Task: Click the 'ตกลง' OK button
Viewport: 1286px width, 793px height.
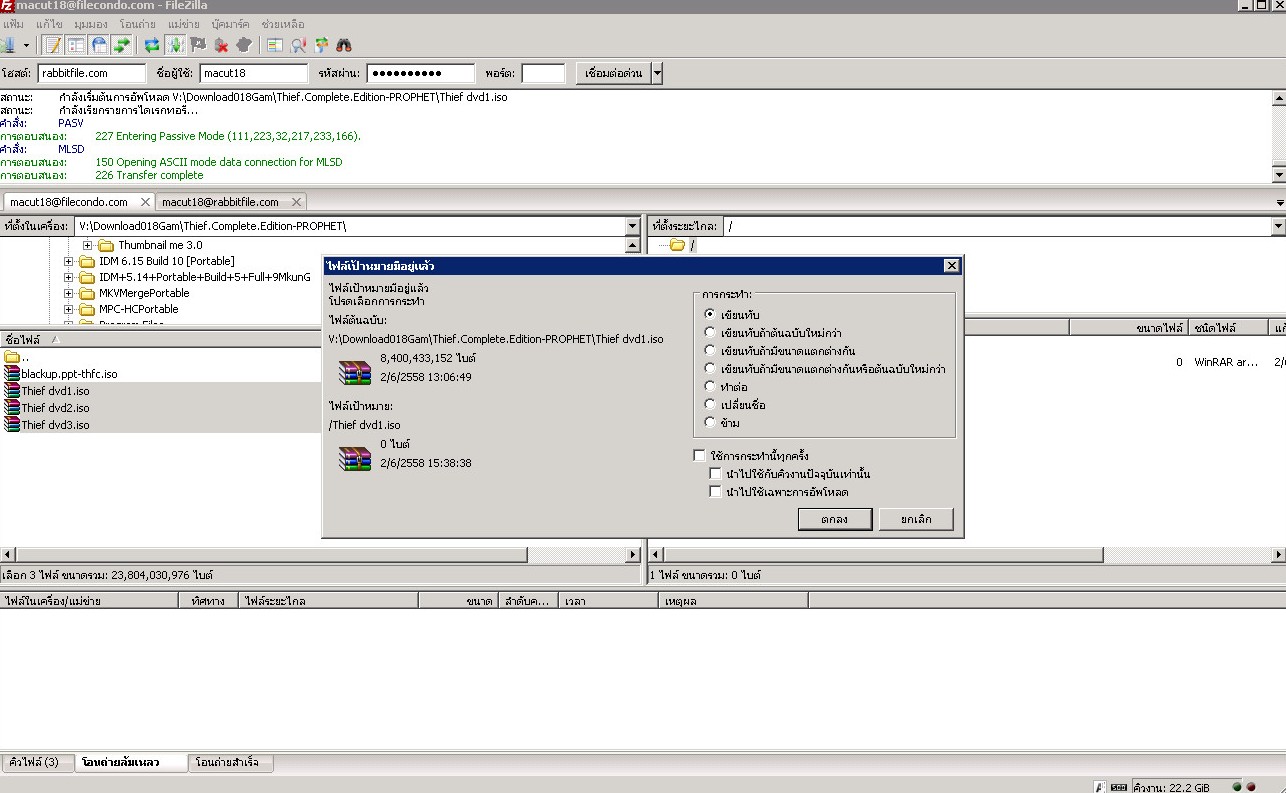Action: (x=835, y=519)
